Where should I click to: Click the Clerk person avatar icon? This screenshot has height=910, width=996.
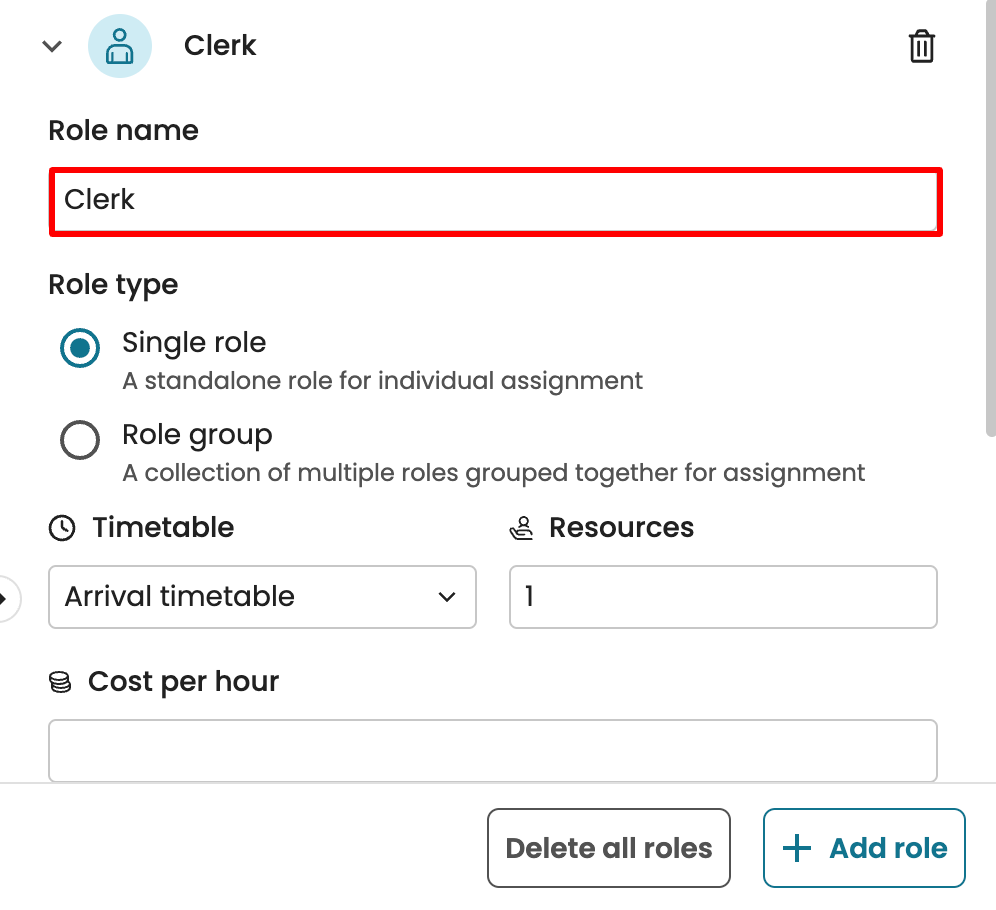(x=120, y=46)
